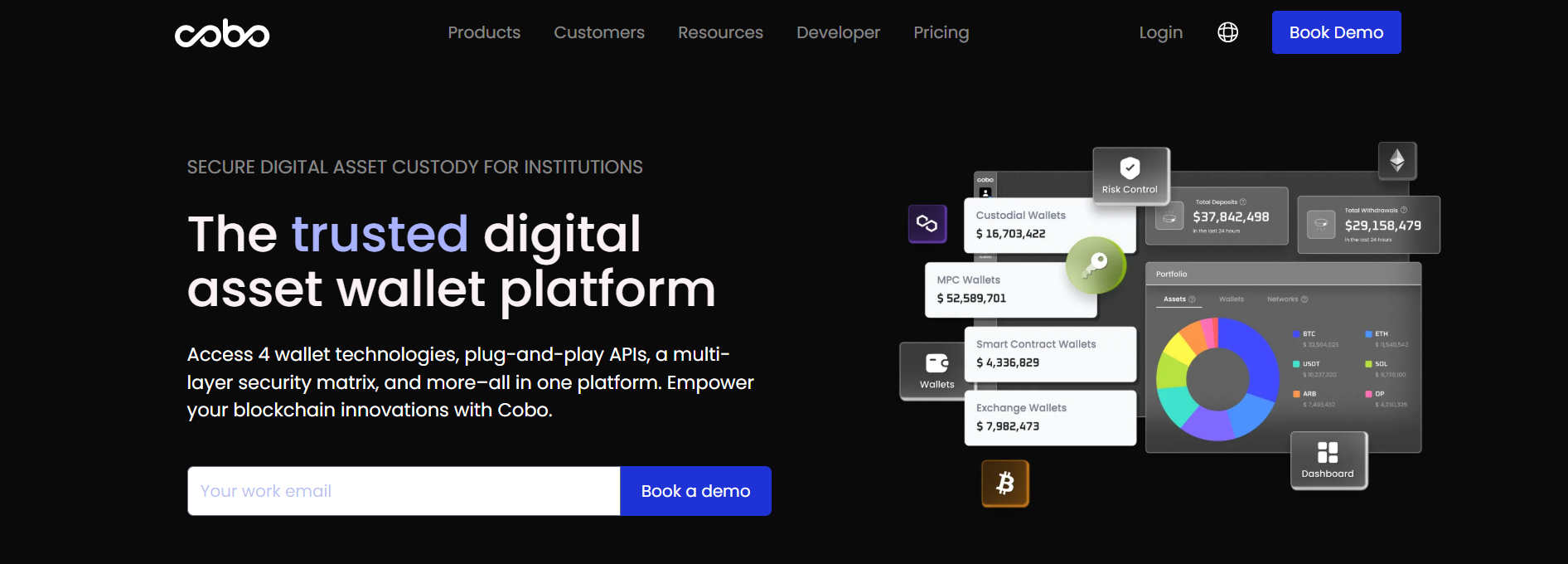Click the Total Withdrawals coin icon
Viewport: 1568px width, 564px height.
[1321, 225]
